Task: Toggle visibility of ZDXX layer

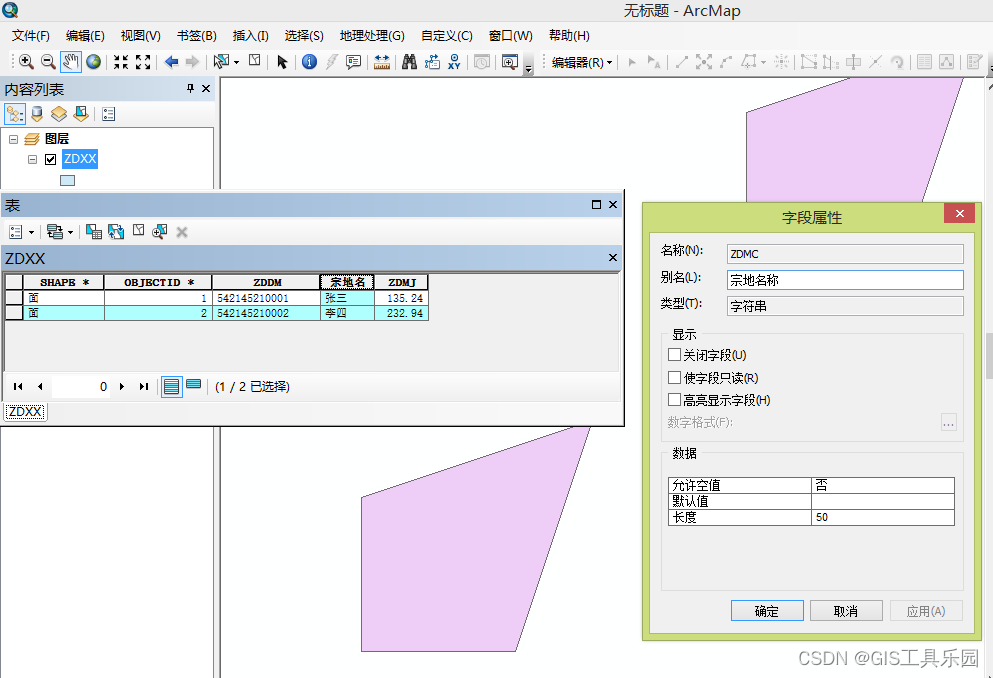Action: (x=51, y=159)
